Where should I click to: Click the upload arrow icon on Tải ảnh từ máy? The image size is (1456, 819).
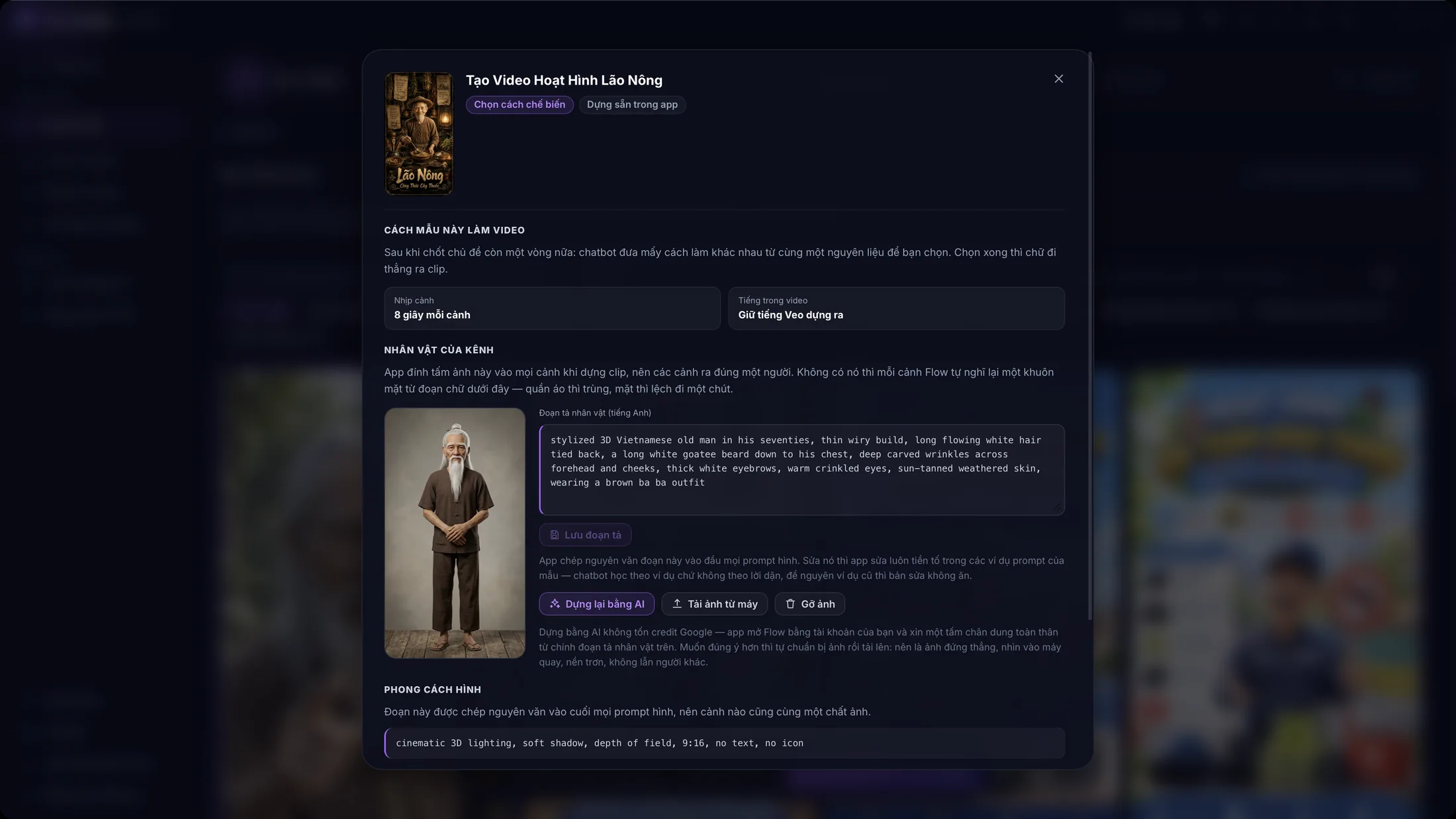tap(677, 604)
